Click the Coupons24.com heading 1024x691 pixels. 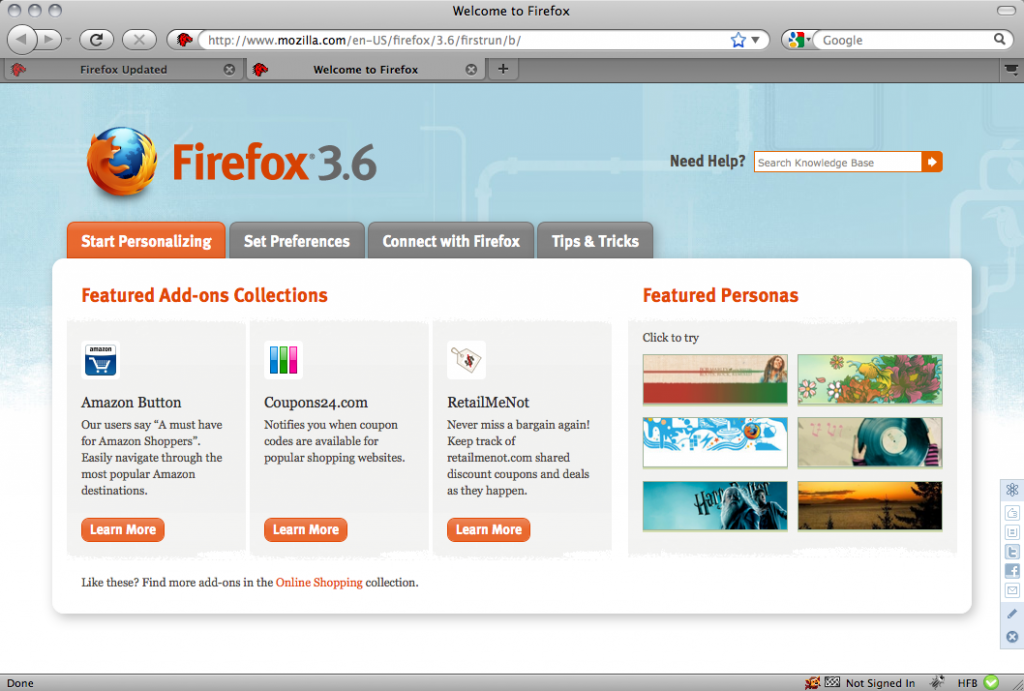click(x=316, y=402)
